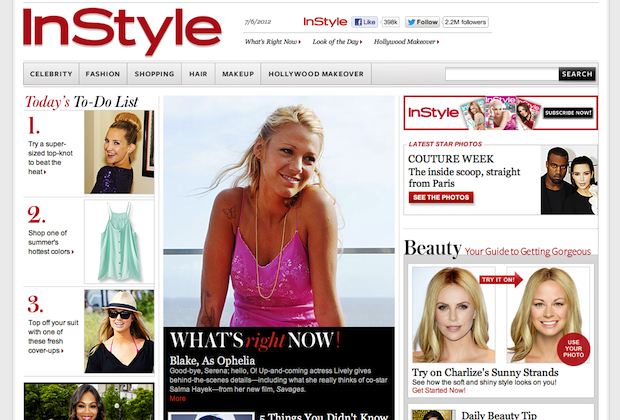
Task: Open the right blonde makeover photo
Action: [548, 315]
